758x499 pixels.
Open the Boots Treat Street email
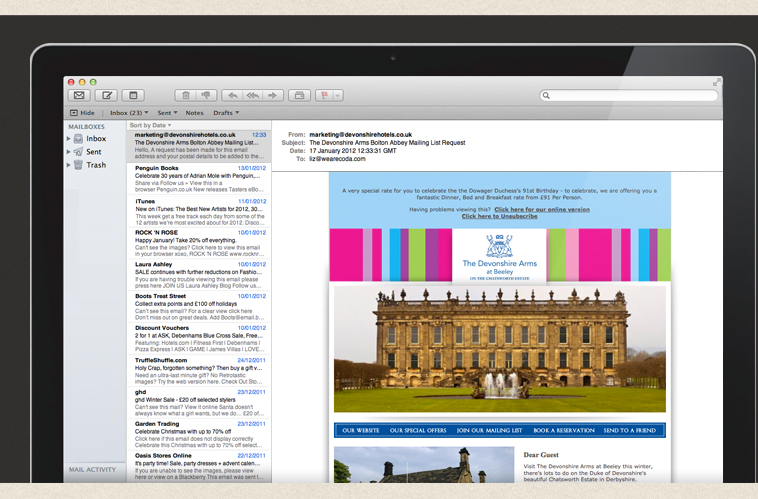tap(199, 307)
